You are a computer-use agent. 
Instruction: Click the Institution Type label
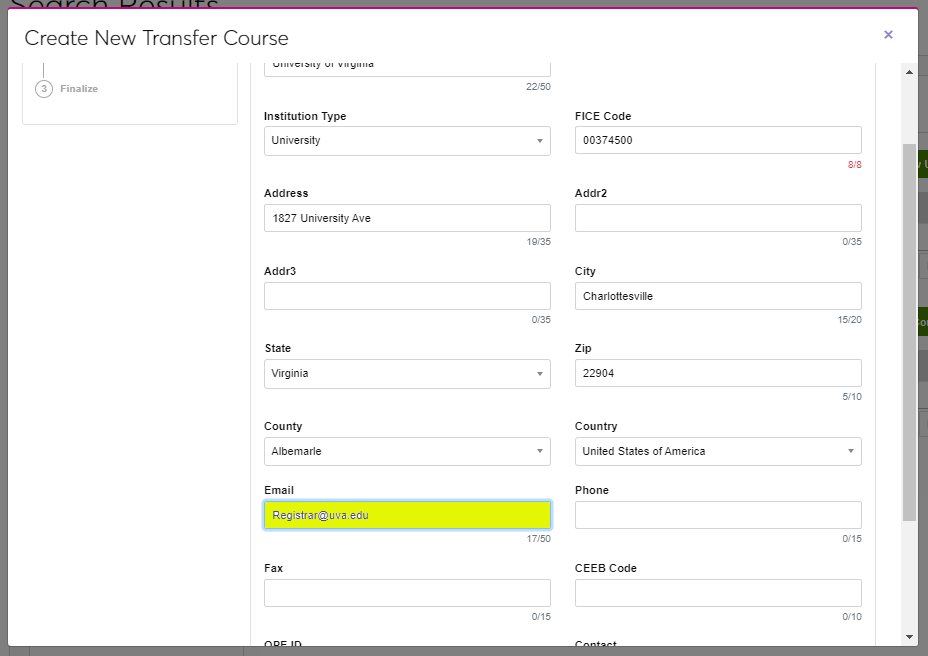[x=305, y=116]
